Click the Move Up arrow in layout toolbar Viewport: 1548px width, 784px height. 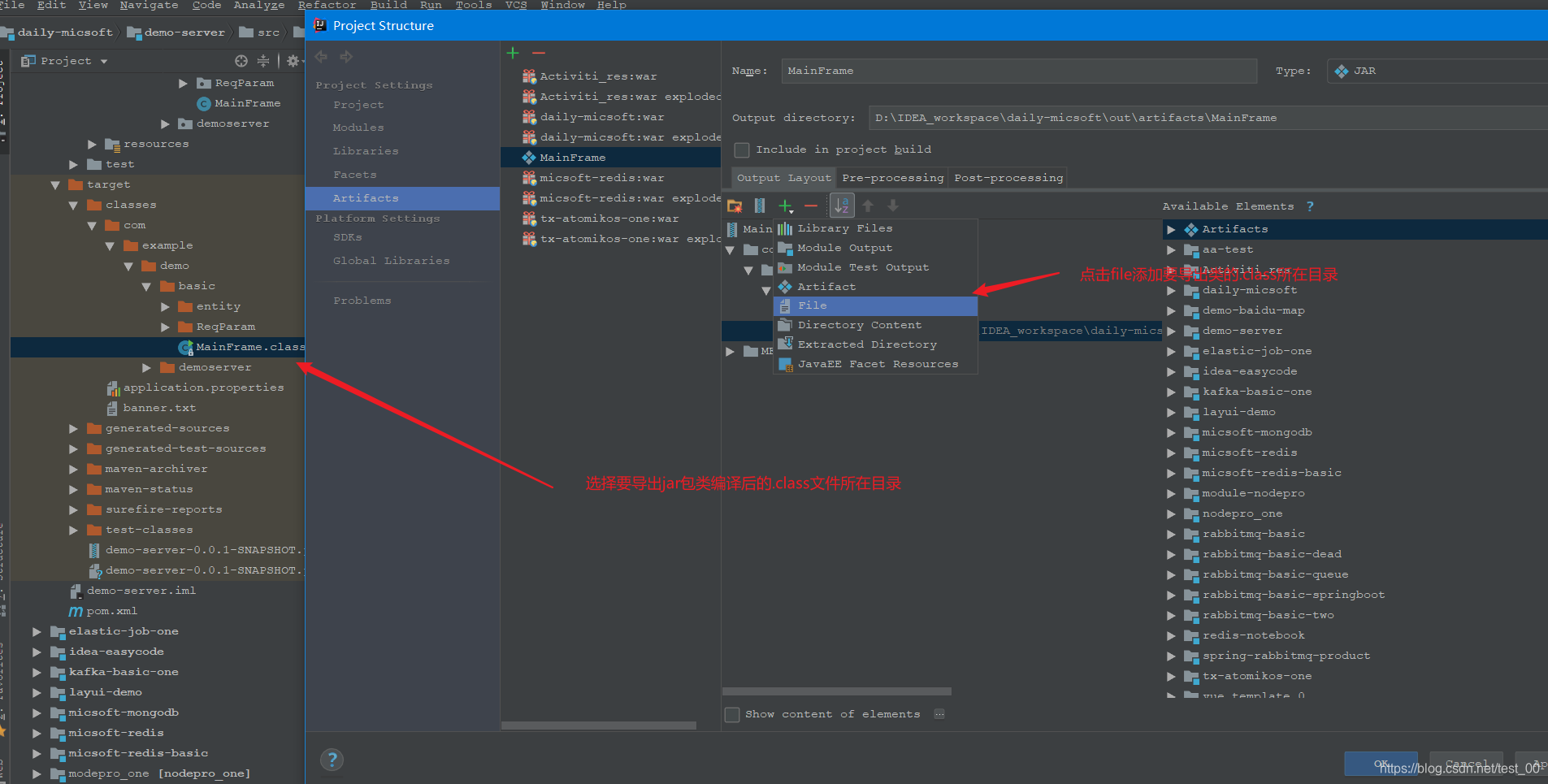coord(868,206)
